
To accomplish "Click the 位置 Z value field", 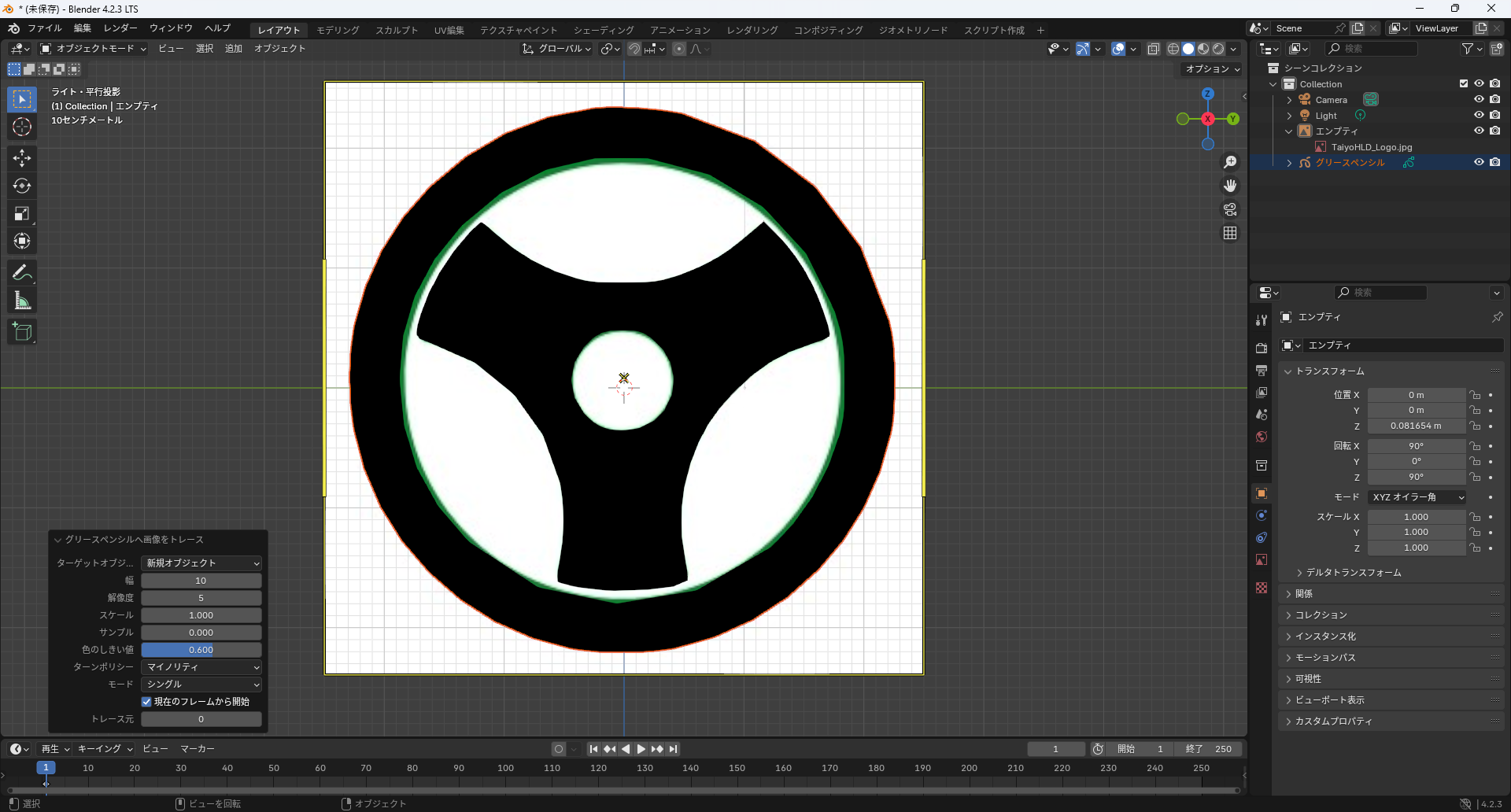I will [x=1415, y=426].
